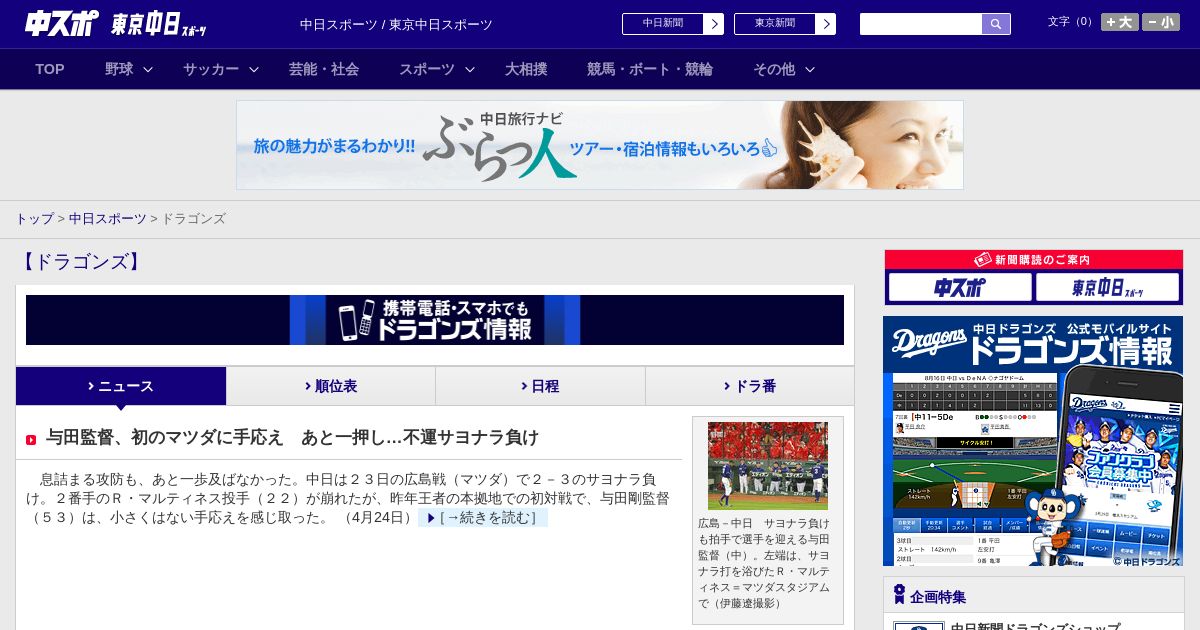
Task: Switch to the 日程 tab
Action: tap(540, 386)
